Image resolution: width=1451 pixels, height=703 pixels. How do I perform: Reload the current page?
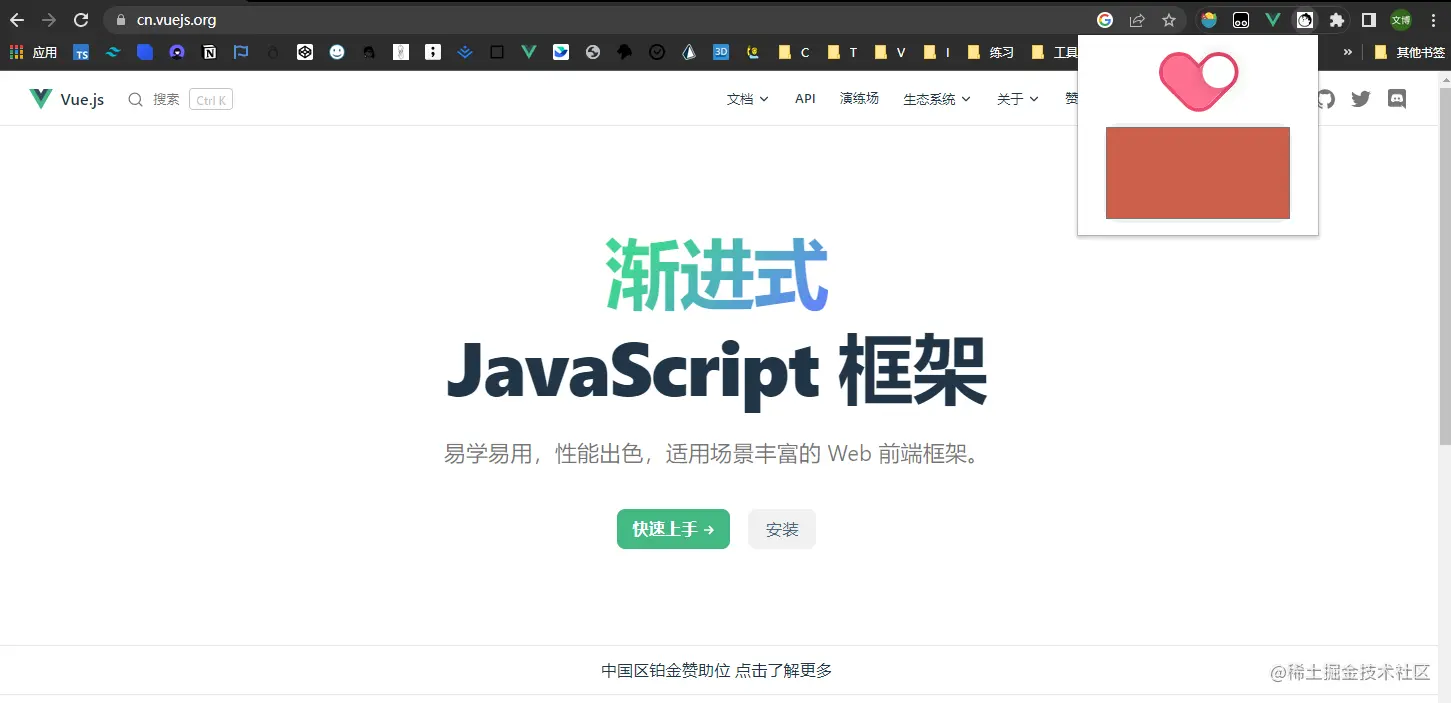coord(81,20)
